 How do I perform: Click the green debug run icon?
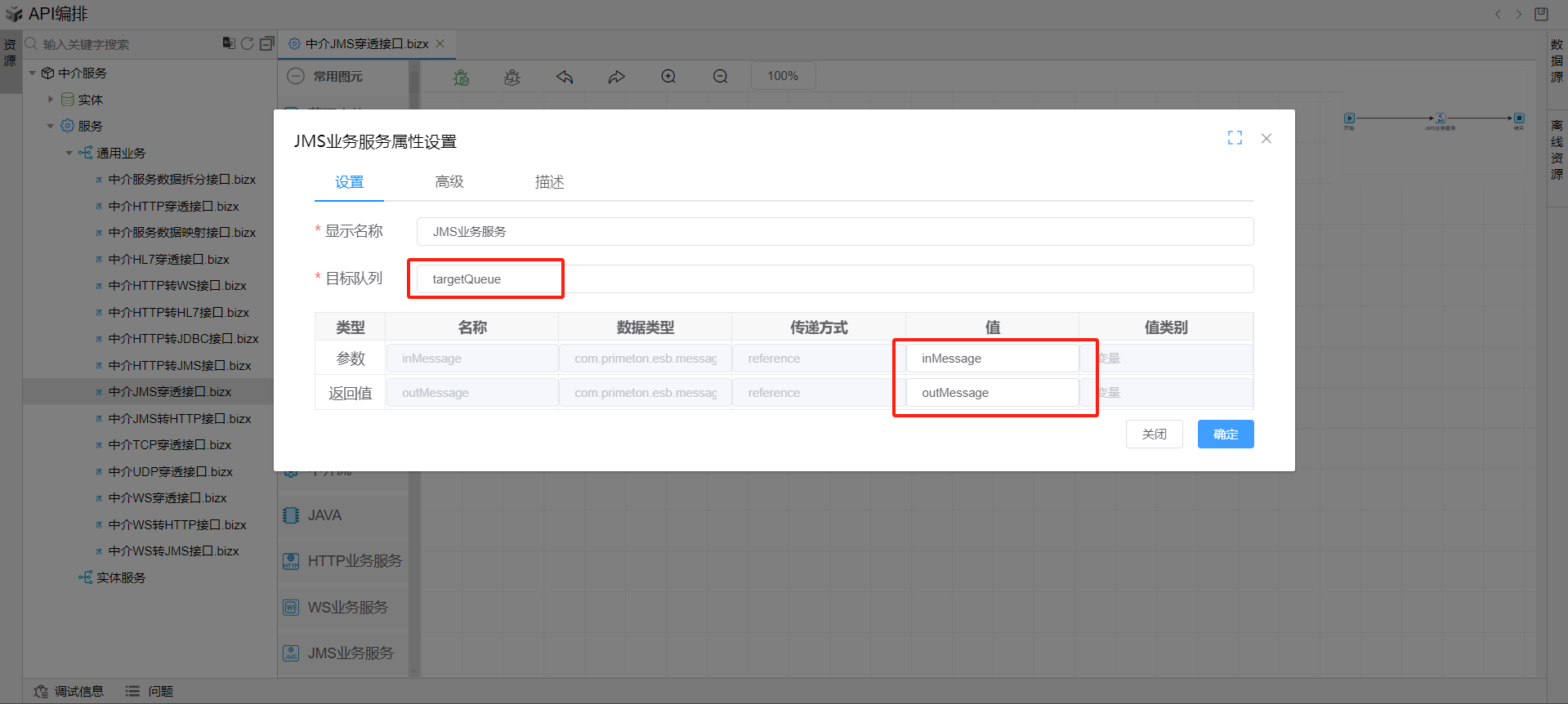tap(462, 77)
